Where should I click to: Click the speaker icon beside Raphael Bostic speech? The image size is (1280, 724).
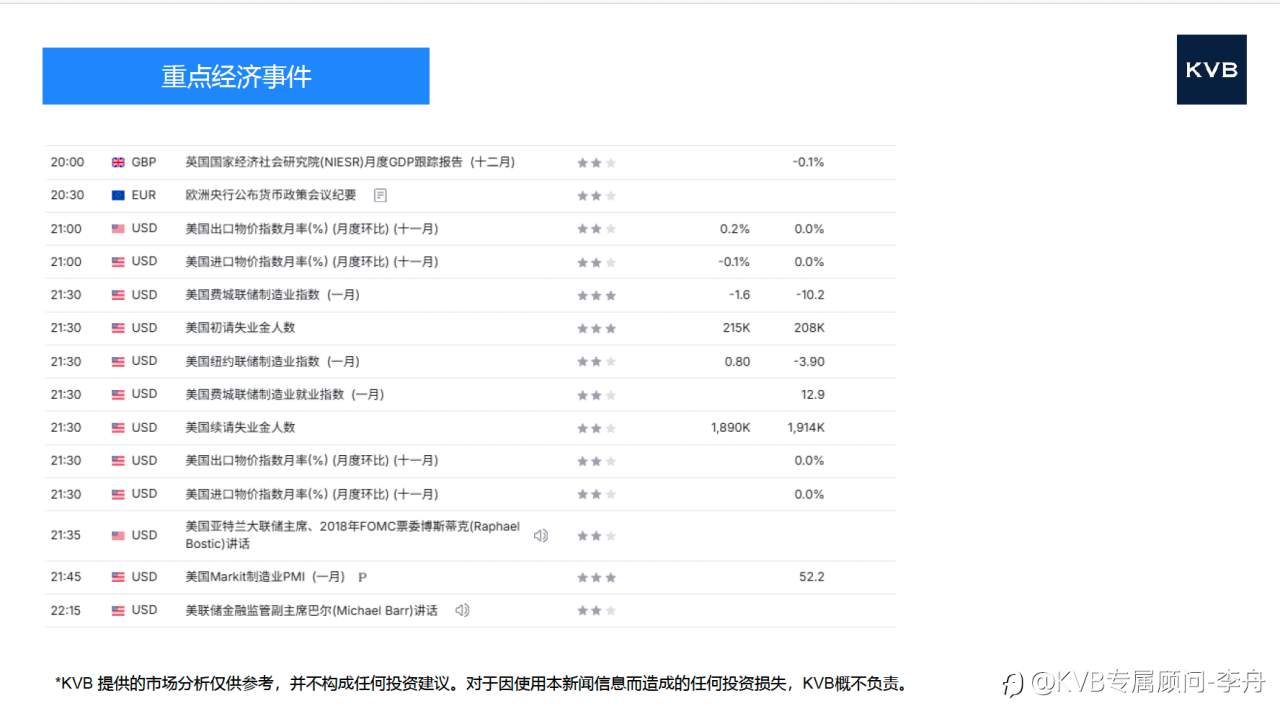click(540, 535)
